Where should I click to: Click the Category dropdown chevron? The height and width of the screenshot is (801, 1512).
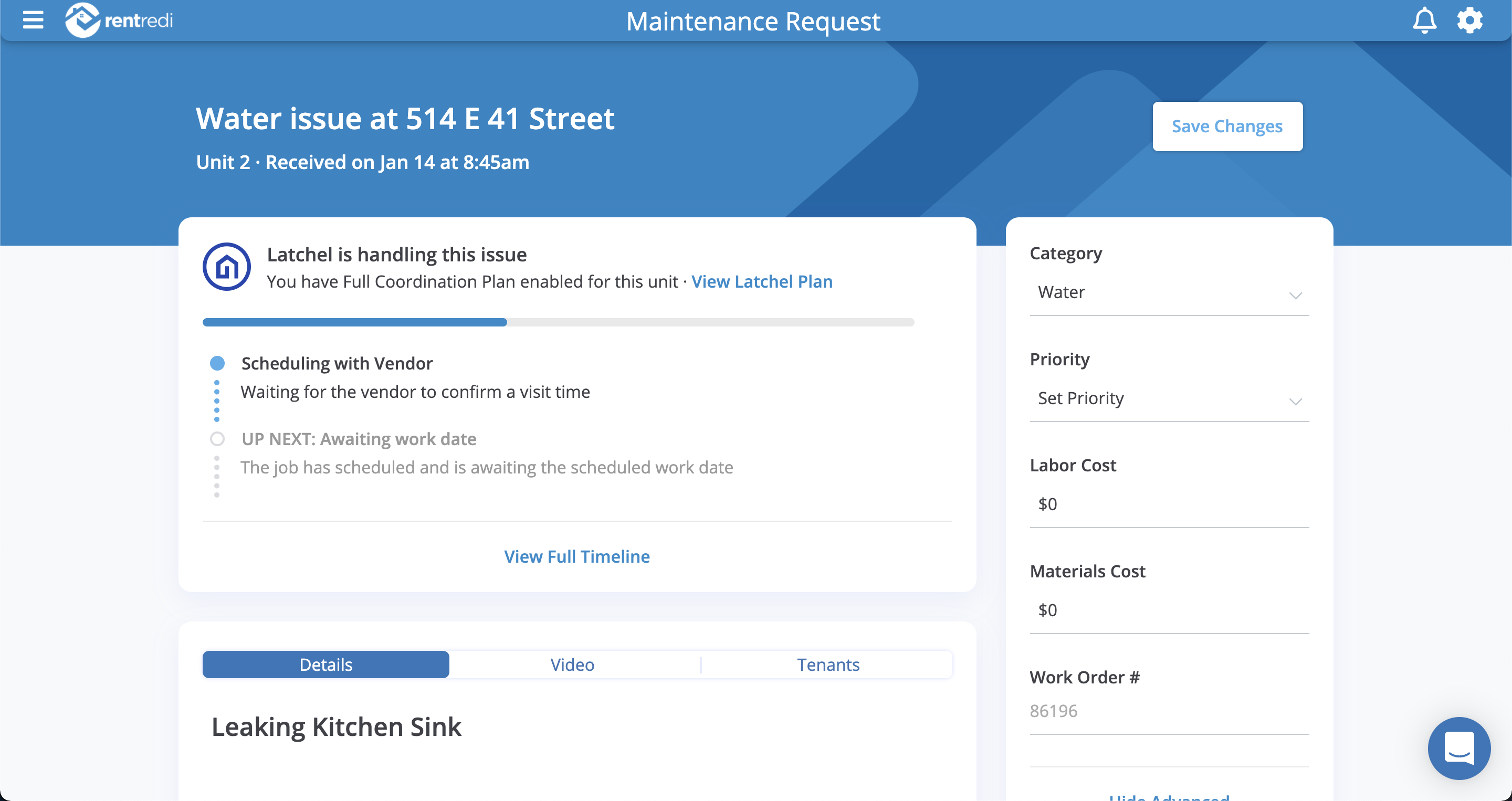[x=1295, y=295]
